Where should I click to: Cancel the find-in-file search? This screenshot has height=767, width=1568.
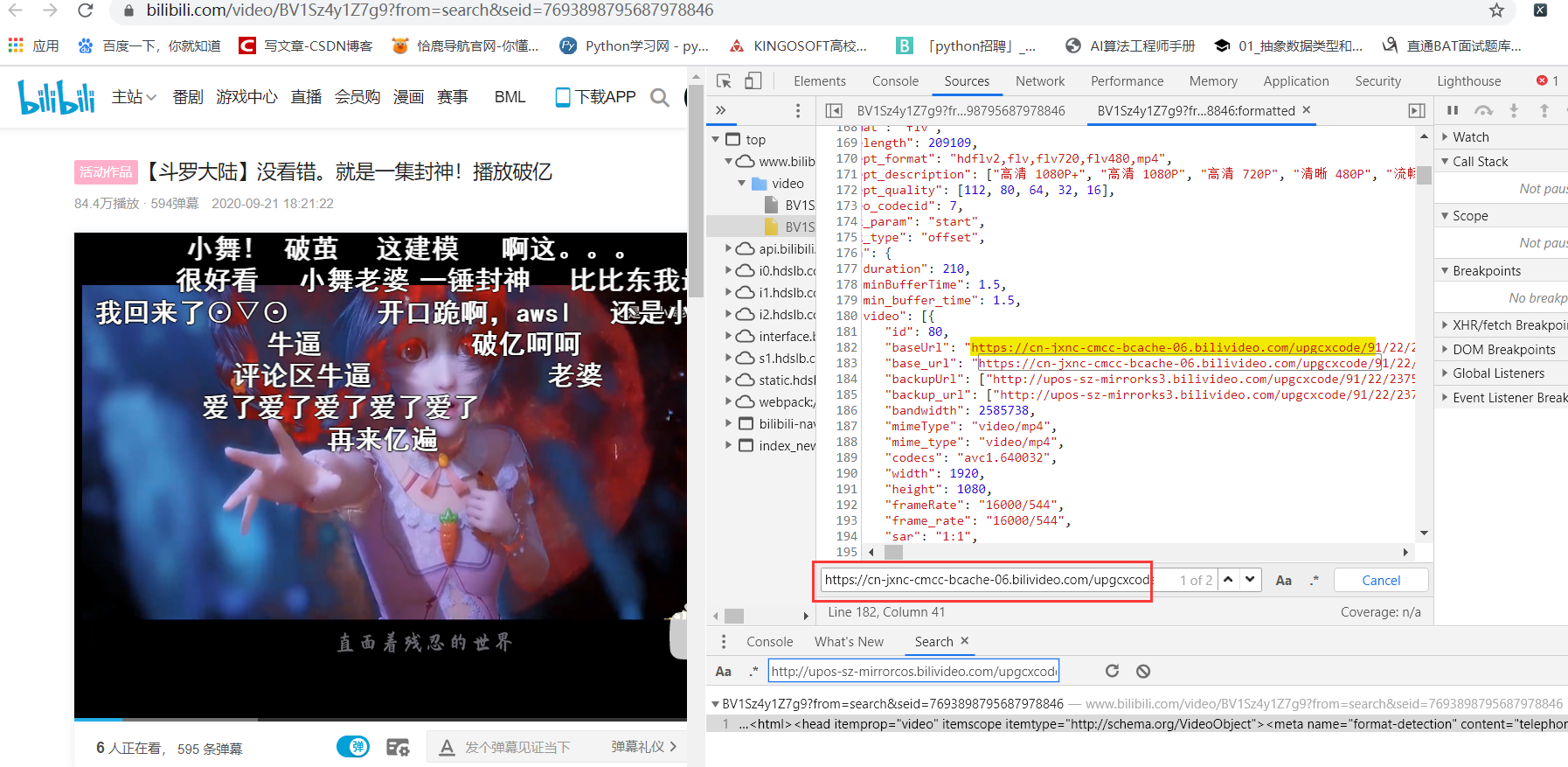(1381, 580)
